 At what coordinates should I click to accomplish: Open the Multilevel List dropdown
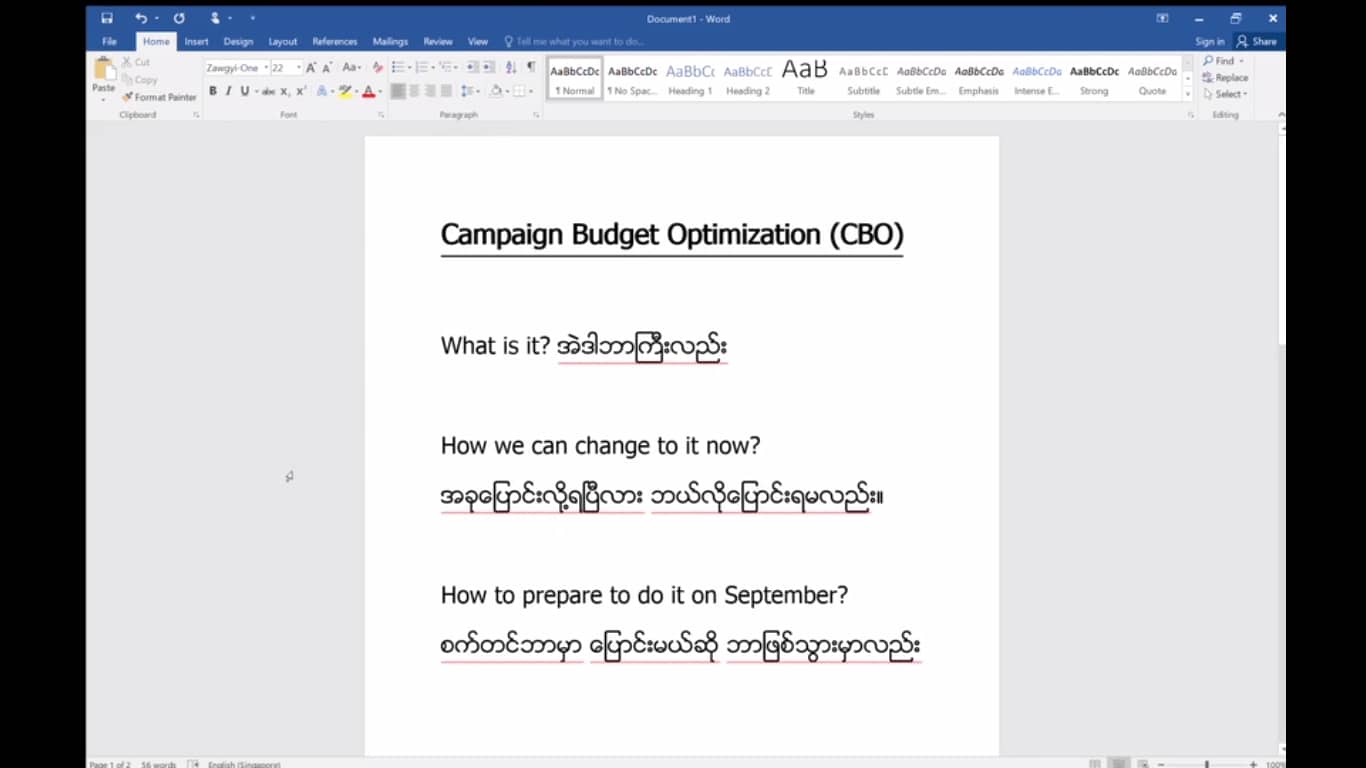pyautogui.click(x=456, y=67)
